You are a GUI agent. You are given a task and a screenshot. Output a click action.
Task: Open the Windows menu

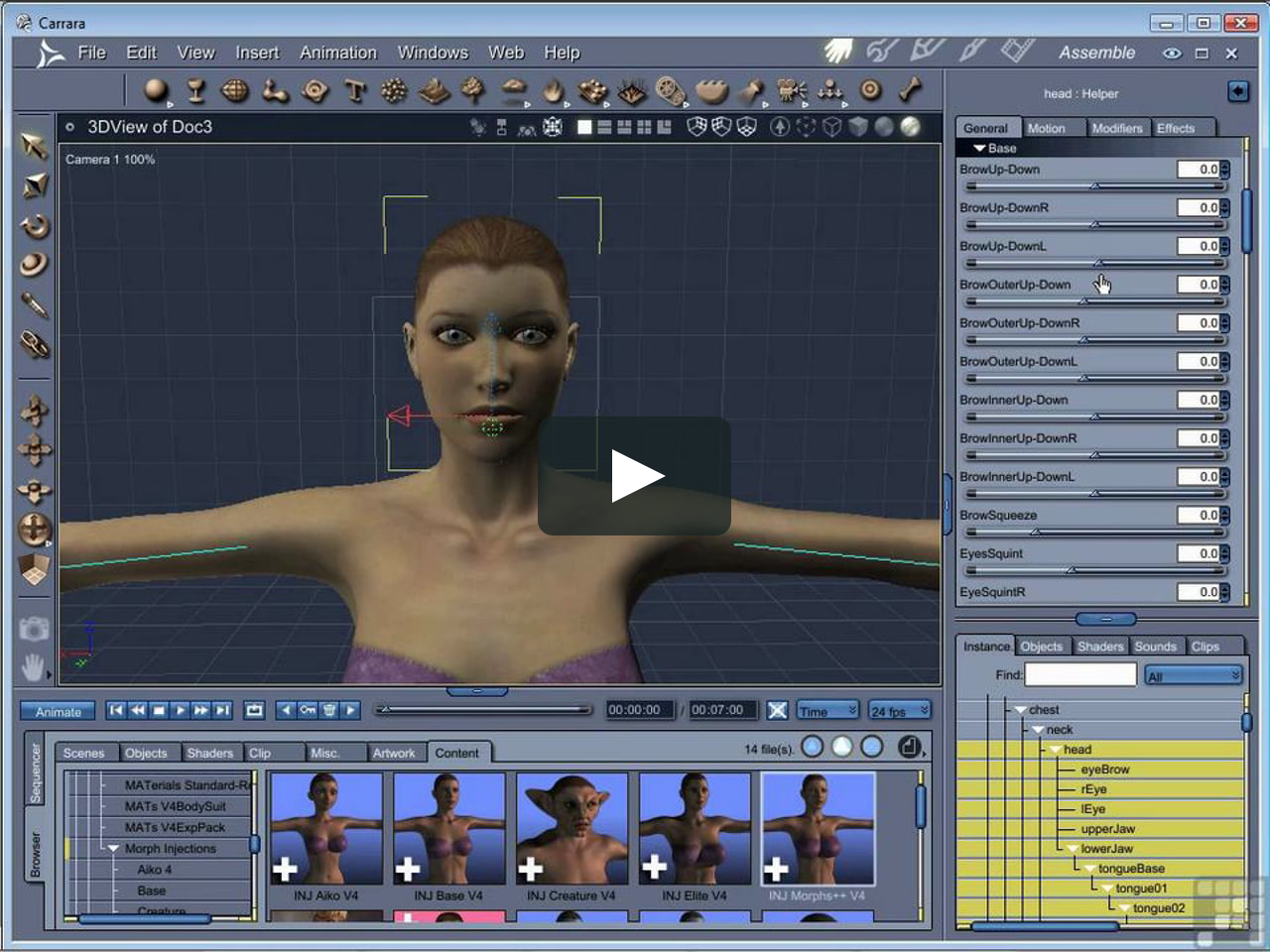[x=433, y=53]
